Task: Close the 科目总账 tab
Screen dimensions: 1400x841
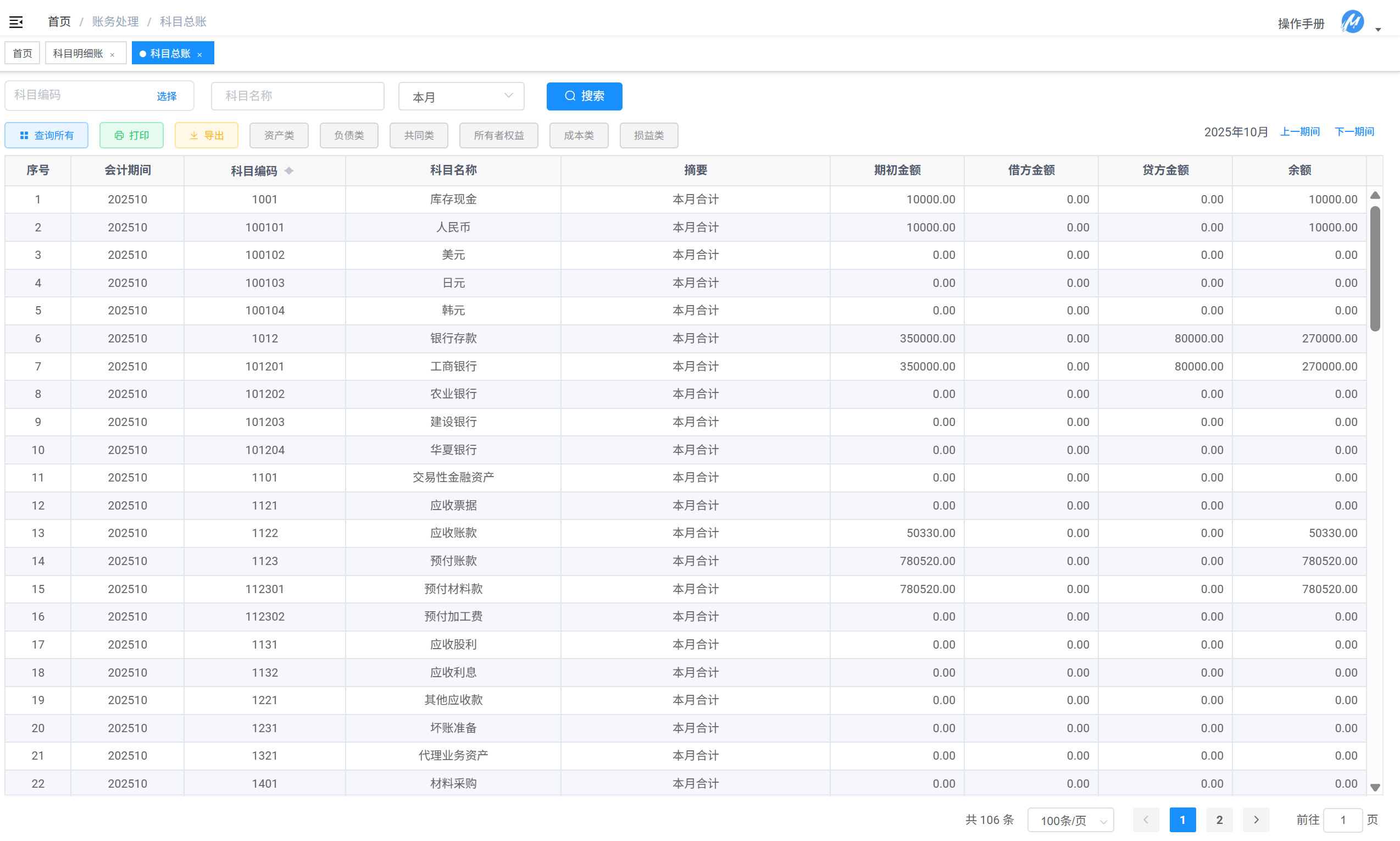Action: [x=199, y=54]
